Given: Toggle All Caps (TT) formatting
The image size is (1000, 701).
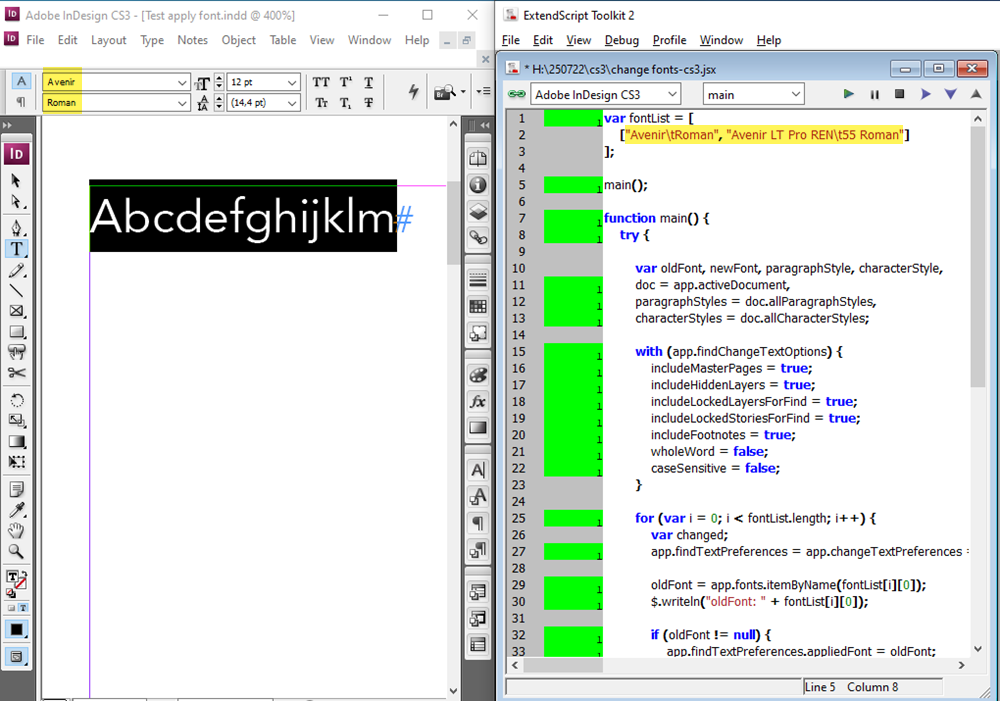Looking at the screenshot, I should [x=321, y=82].
